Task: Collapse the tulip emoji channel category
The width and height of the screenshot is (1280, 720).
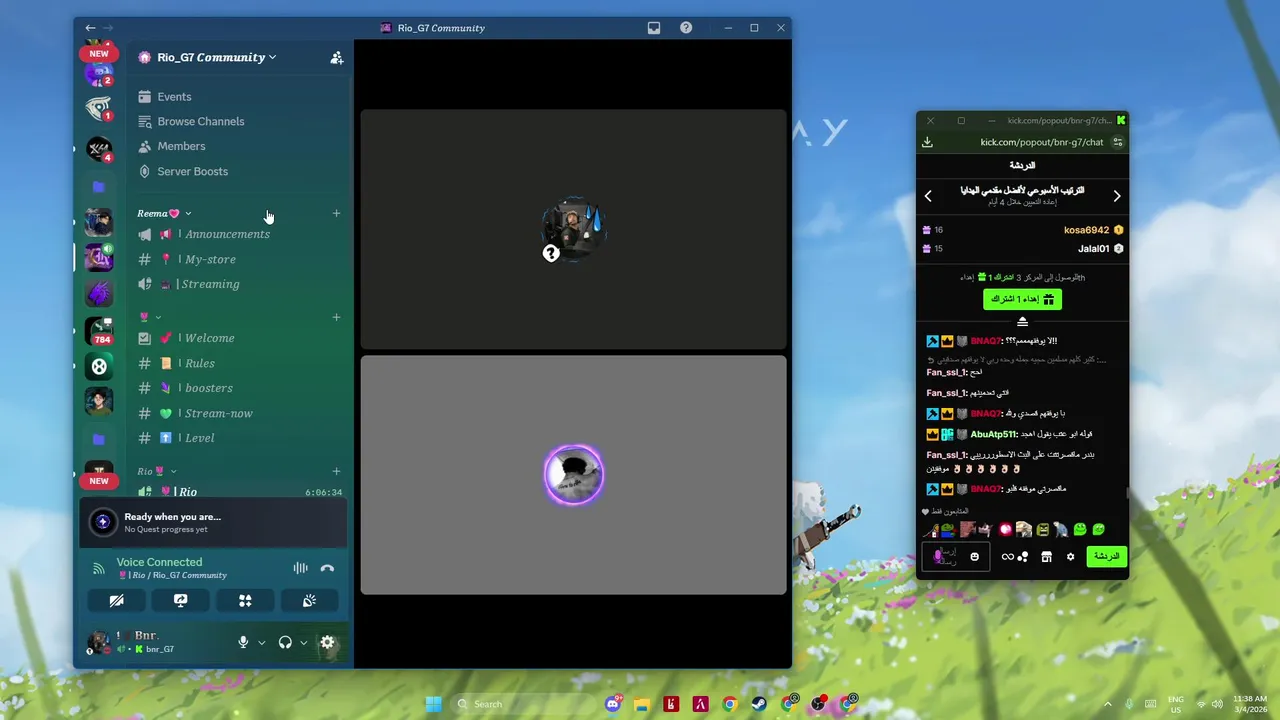Action: point(150,317)
